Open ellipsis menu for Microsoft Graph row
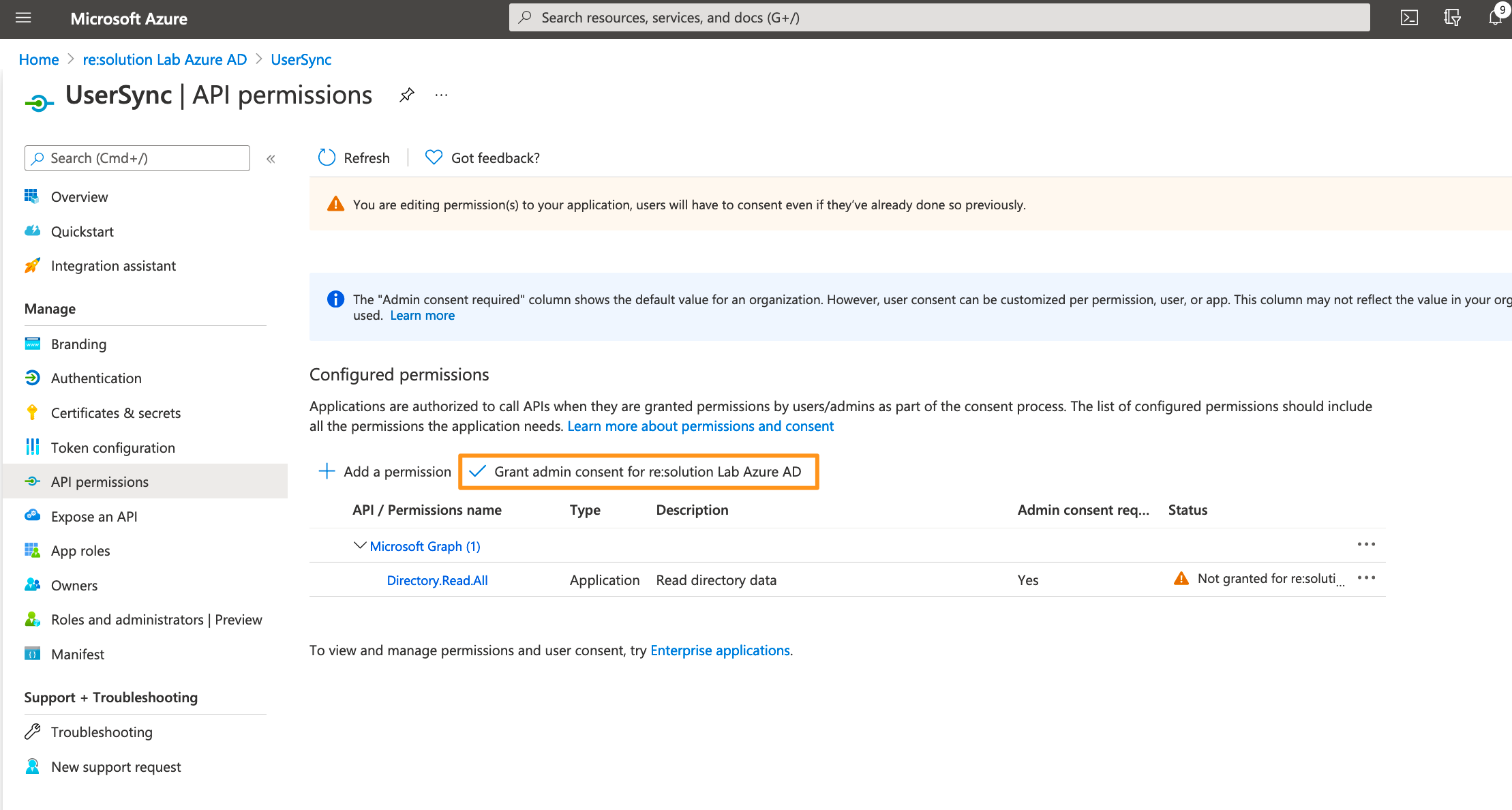 coord(1366,544)
